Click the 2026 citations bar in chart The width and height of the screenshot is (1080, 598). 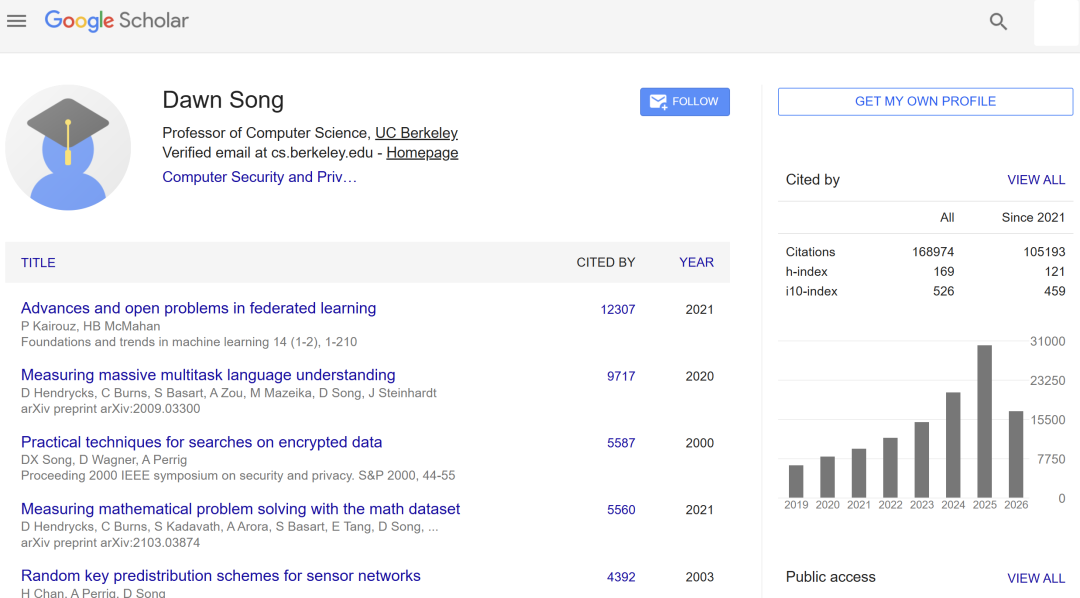click(x=1016, y=455)
